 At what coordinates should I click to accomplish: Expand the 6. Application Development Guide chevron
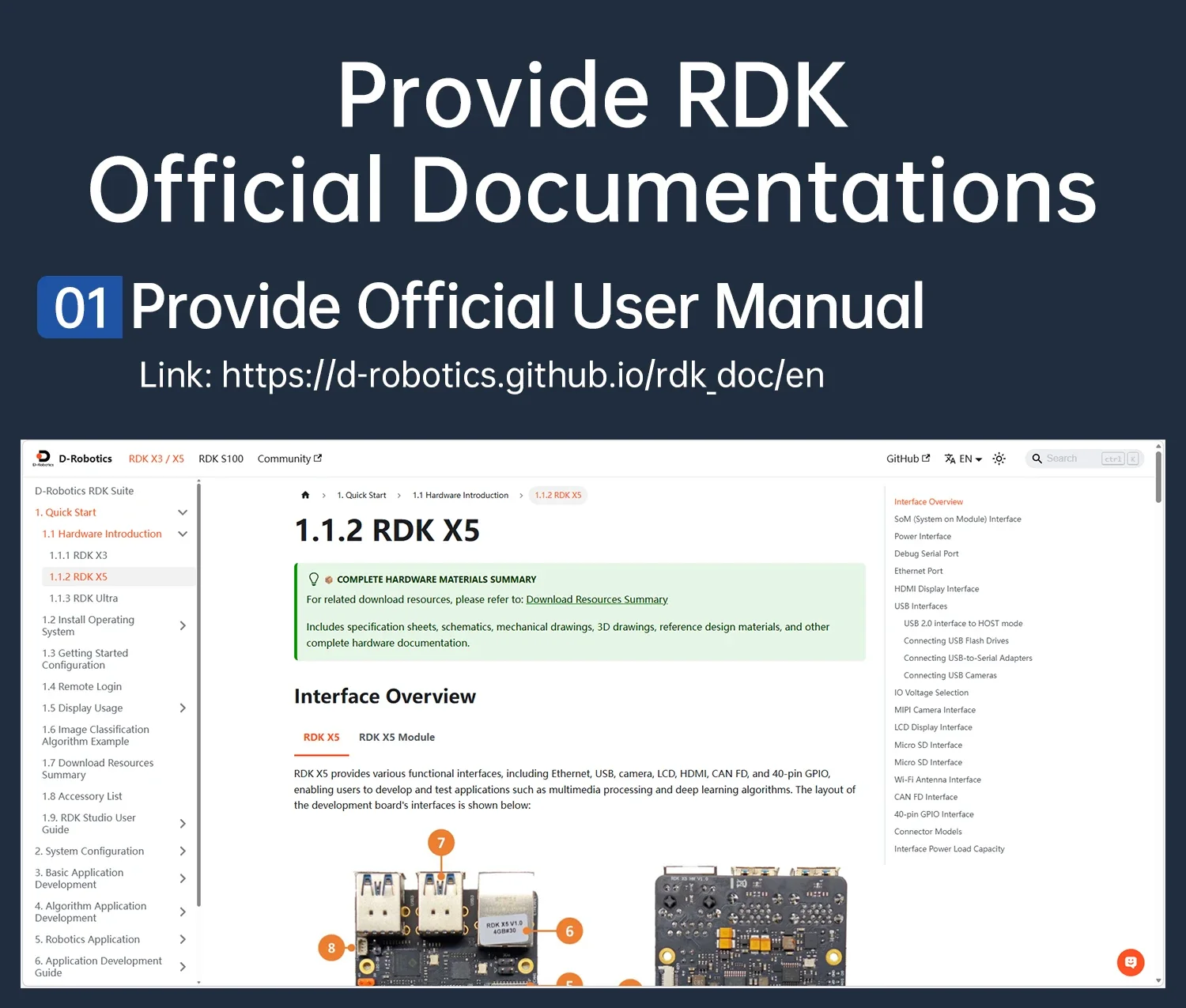tap(183, 966)
